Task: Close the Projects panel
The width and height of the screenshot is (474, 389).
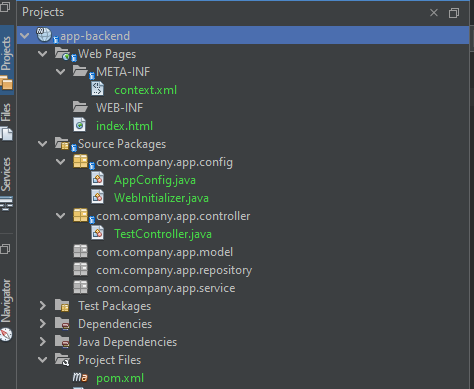Action: point(434,13)
